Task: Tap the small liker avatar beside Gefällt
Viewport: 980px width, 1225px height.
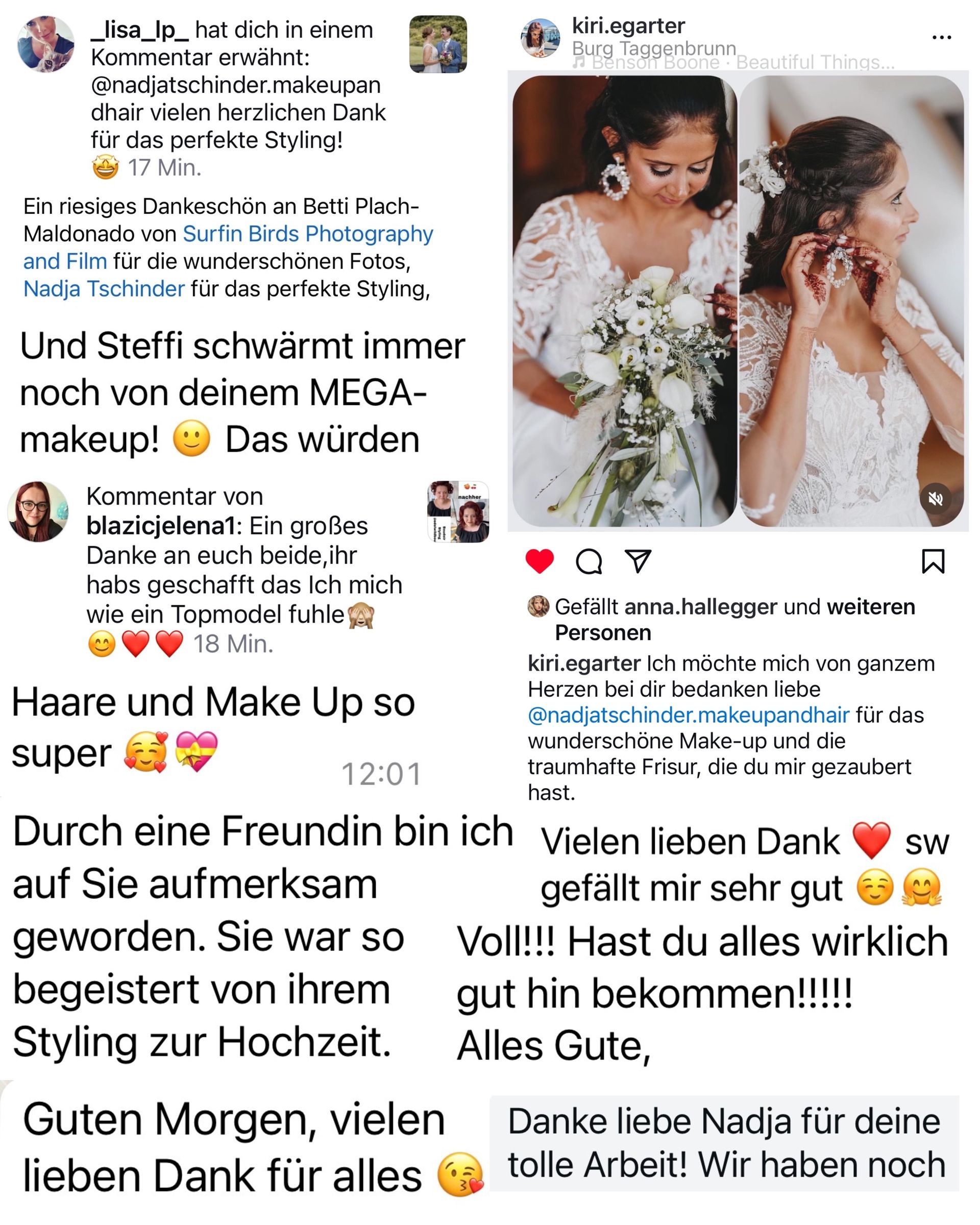Action: [x=538, y=607]
